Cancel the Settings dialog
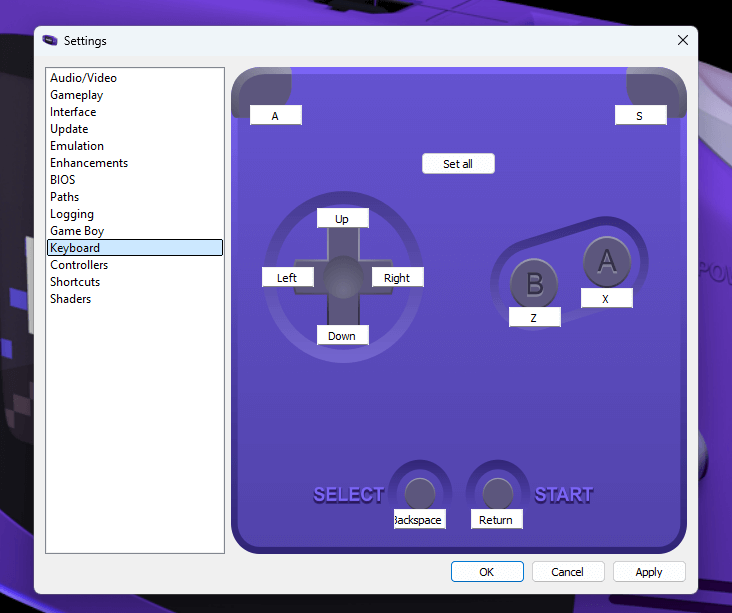Image resolution: width=732 pixels, height=613 pixels. [568, 572]
